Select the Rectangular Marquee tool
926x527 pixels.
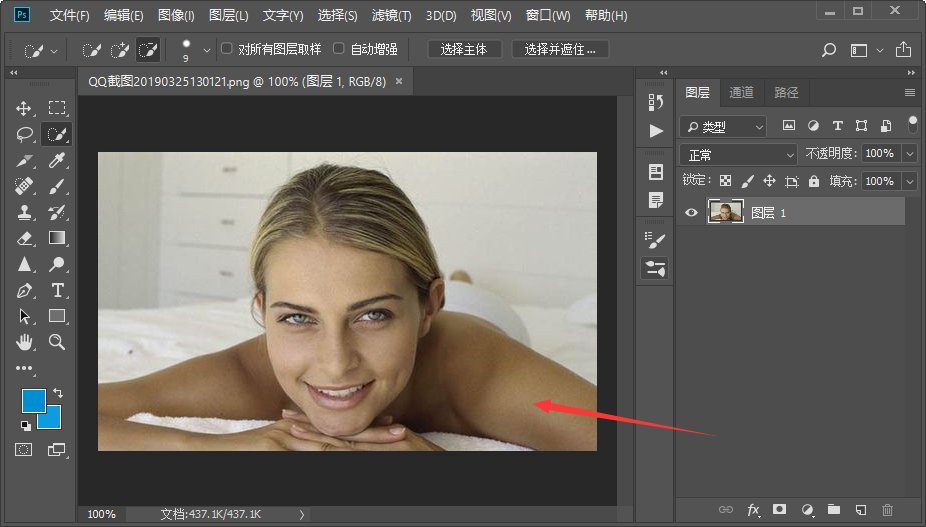tap(57, 108)
